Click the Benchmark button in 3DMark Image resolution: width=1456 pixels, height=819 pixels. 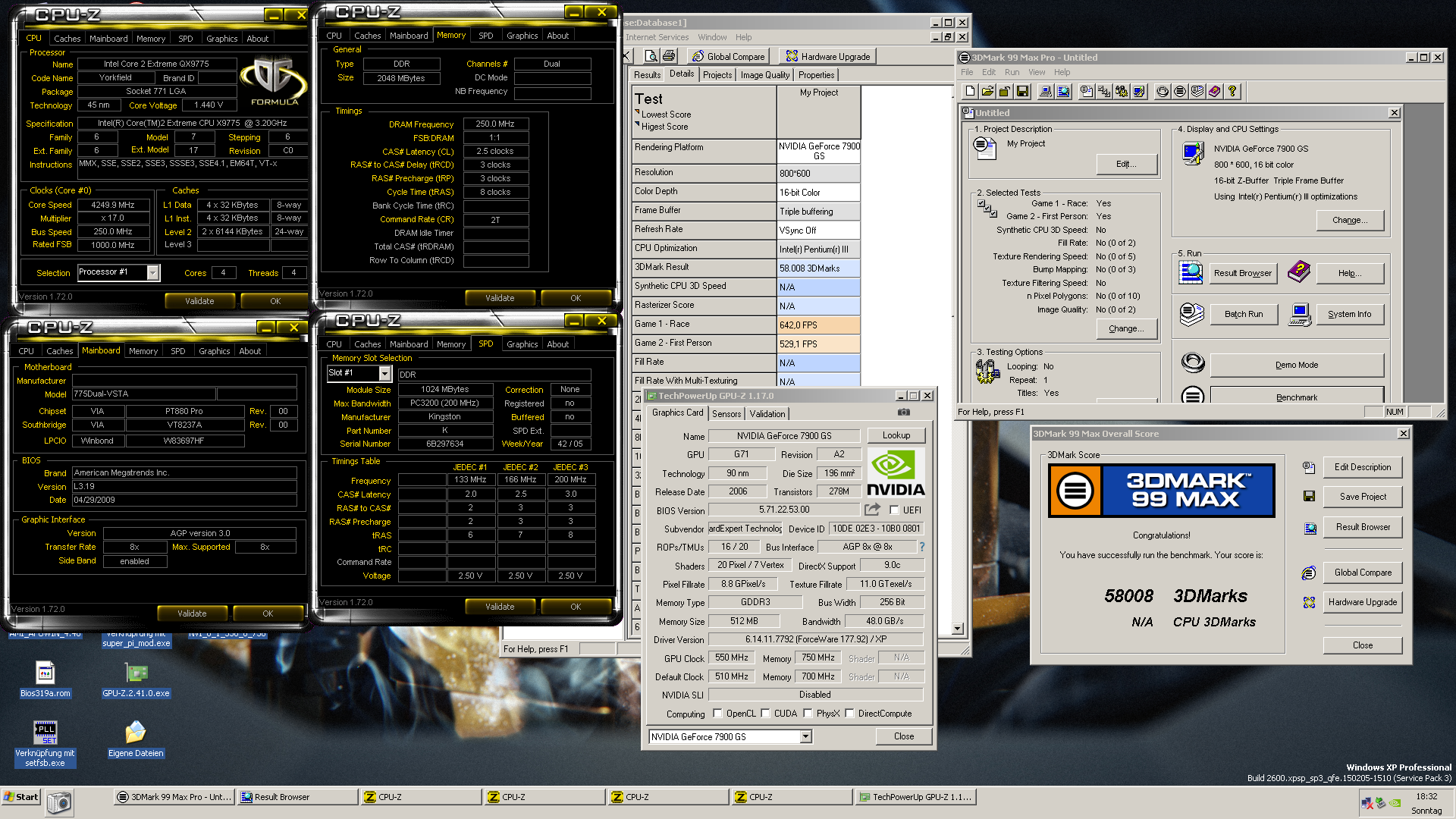[1297, 397]
